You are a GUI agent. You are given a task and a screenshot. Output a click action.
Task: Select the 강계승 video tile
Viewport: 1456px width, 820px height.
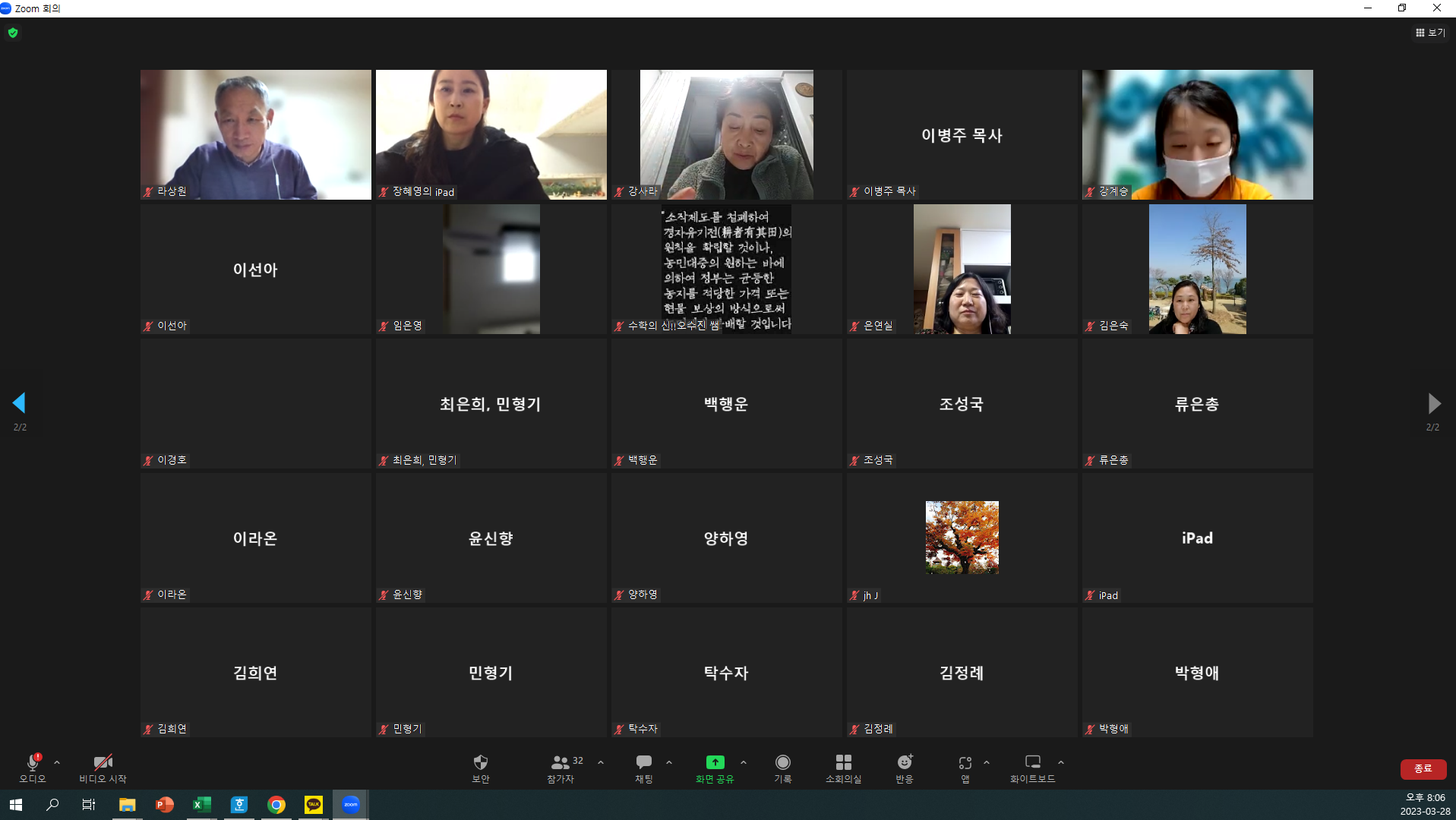point(1198,134)
